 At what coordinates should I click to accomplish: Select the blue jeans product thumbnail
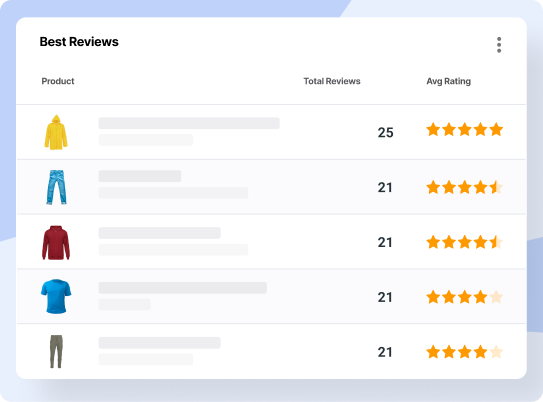[x=56, y=187]
